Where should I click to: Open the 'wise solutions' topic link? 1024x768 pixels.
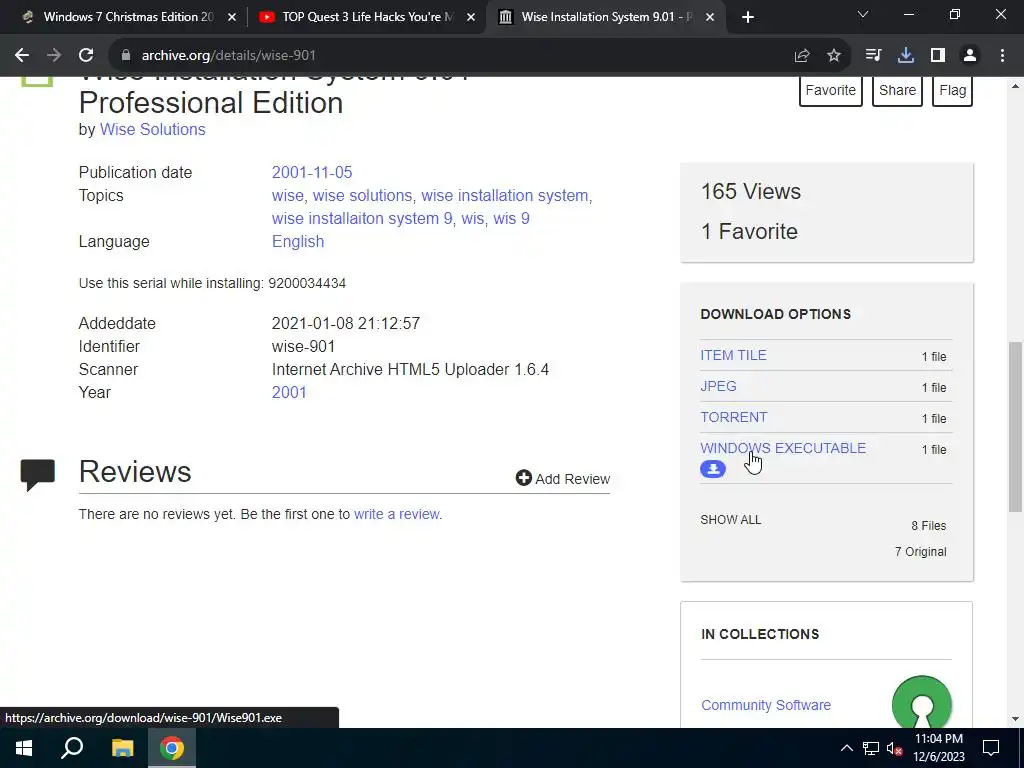362,195
